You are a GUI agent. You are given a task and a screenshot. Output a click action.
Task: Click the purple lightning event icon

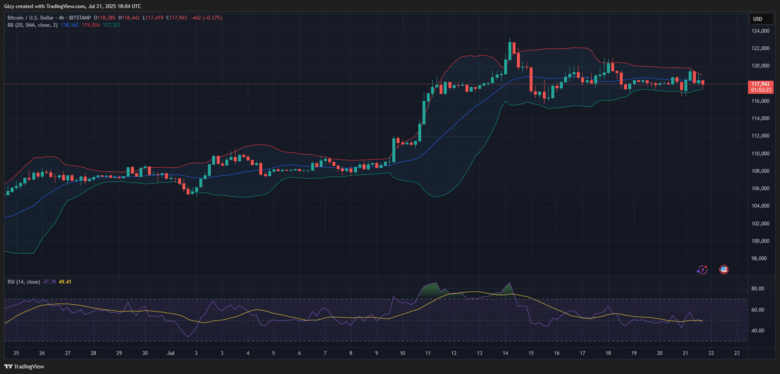coord(702,270)
